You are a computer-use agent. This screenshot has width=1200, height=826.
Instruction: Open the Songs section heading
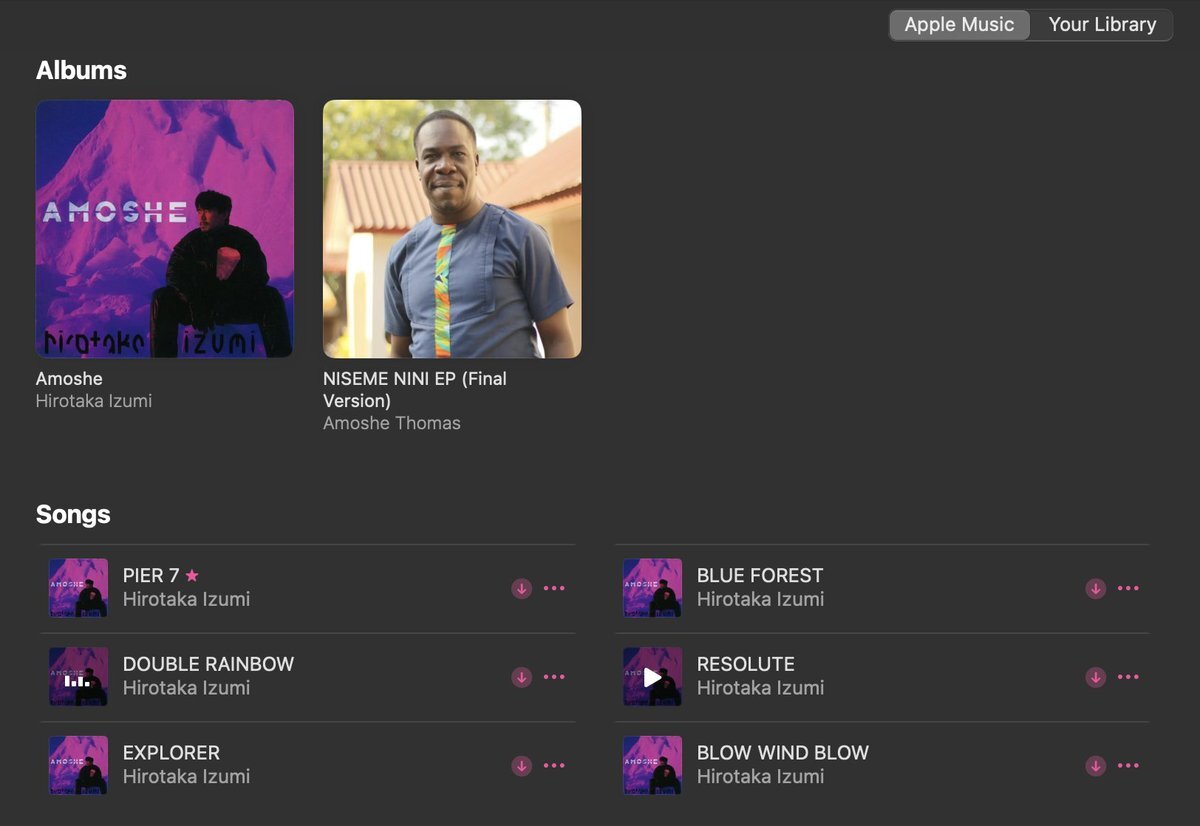[x=73, y=515]
